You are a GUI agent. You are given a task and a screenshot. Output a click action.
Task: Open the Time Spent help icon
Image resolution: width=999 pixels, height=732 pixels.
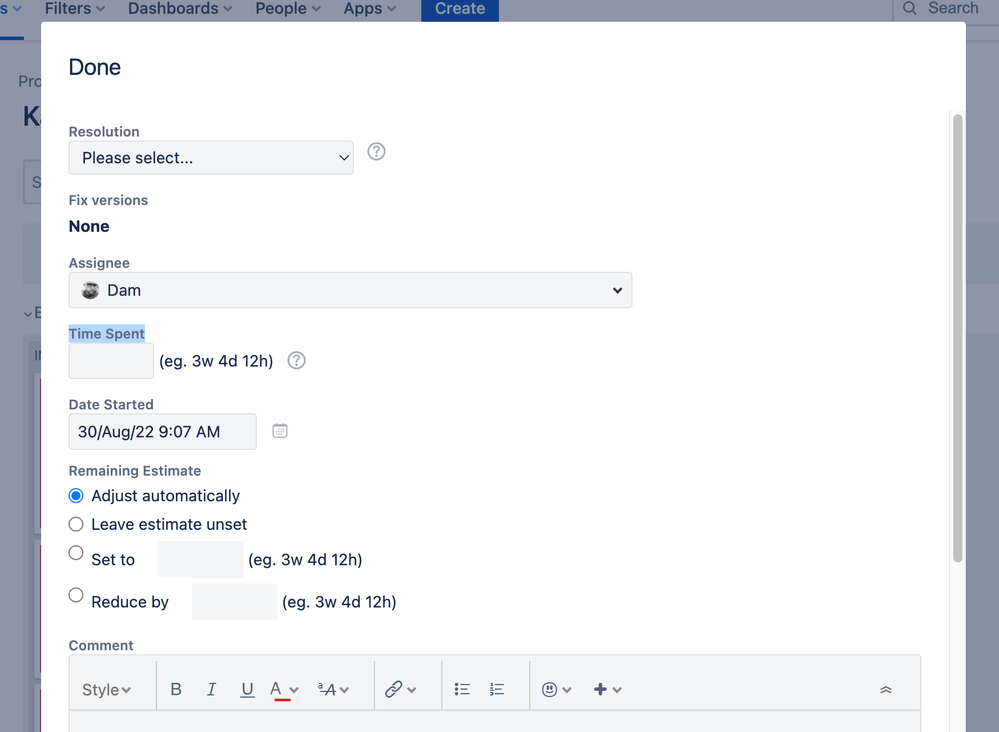coord(296,361)
